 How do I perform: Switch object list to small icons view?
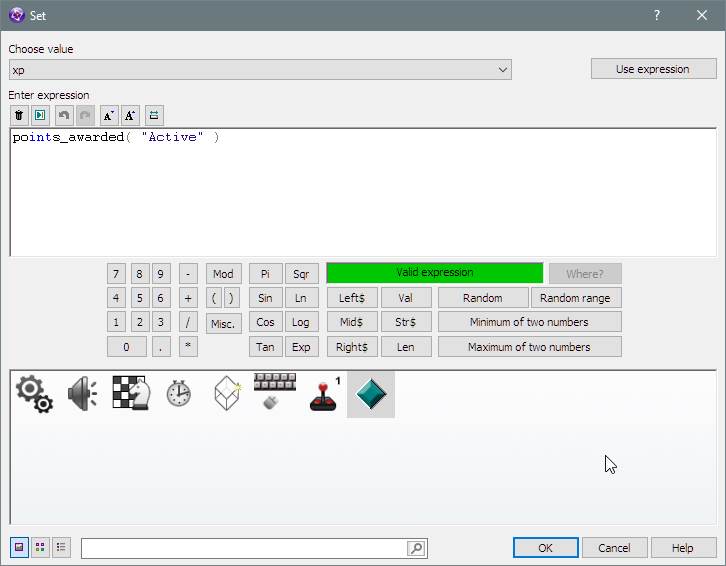[x=40, y=547]
